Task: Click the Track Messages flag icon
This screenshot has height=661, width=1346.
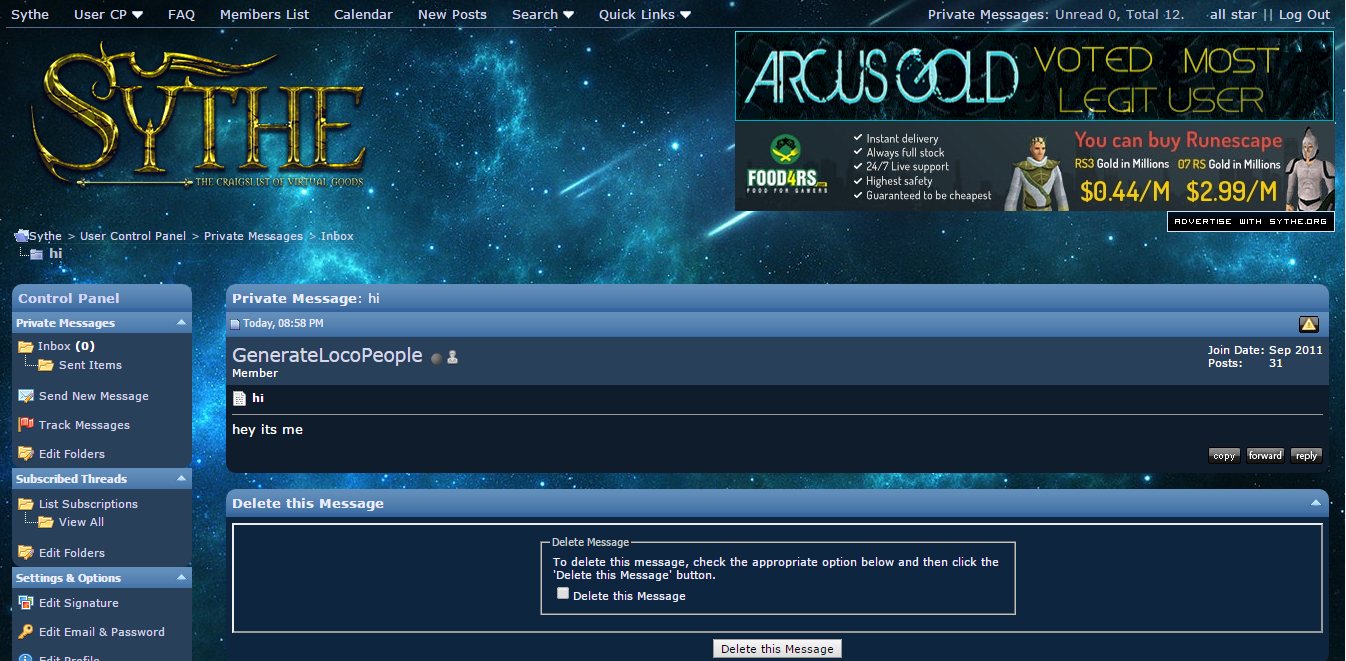Action: pyautogui.click(x=26, y=425)
